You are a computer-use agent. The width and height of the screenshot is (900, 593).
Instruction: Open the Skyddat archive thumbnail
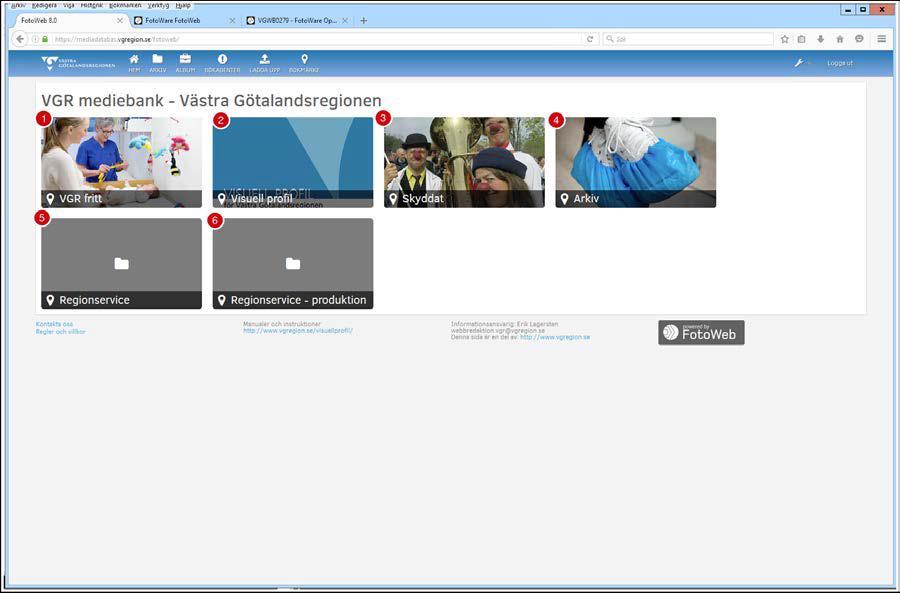pyautogui.click(x=464, y=162)
